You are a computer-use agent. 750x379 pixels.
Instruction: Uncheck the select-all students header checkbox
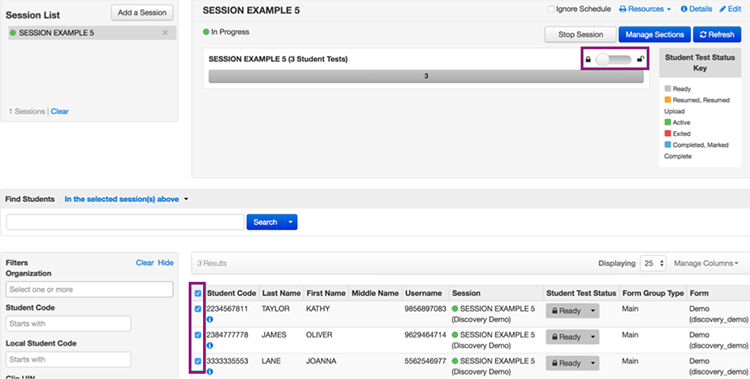[198, 293]
